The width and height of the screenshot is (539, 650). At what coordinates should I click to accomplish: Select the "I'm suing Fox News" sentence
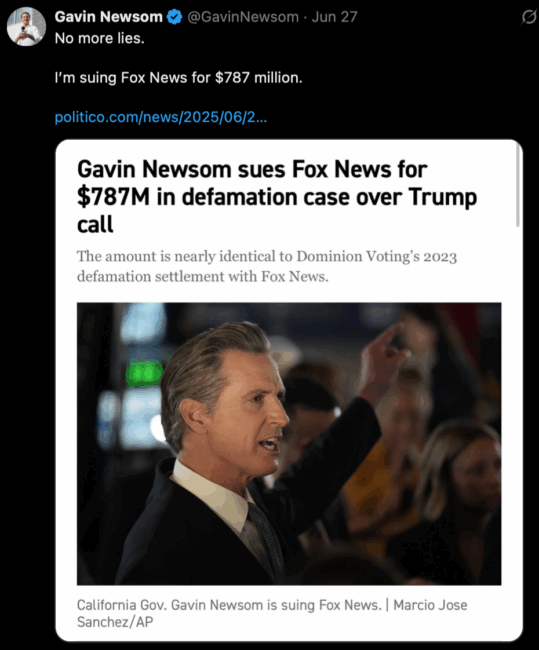point(178,78)
